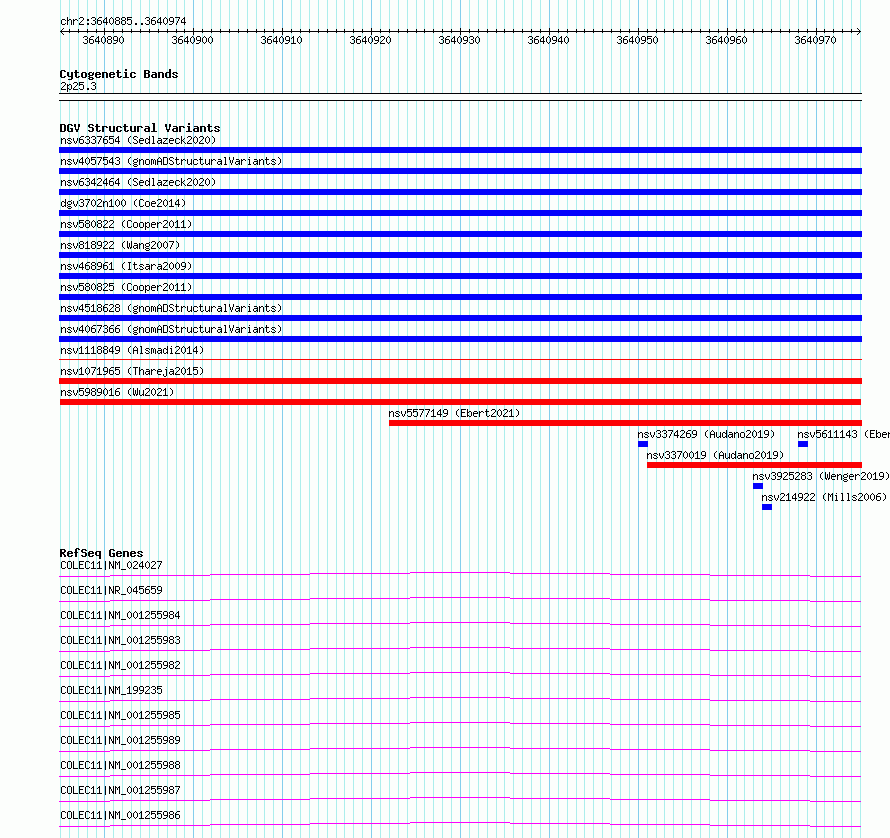The image size is (890, 838).
Task: Click the small blue block for nsv5611143
Action: coord(803,445)
